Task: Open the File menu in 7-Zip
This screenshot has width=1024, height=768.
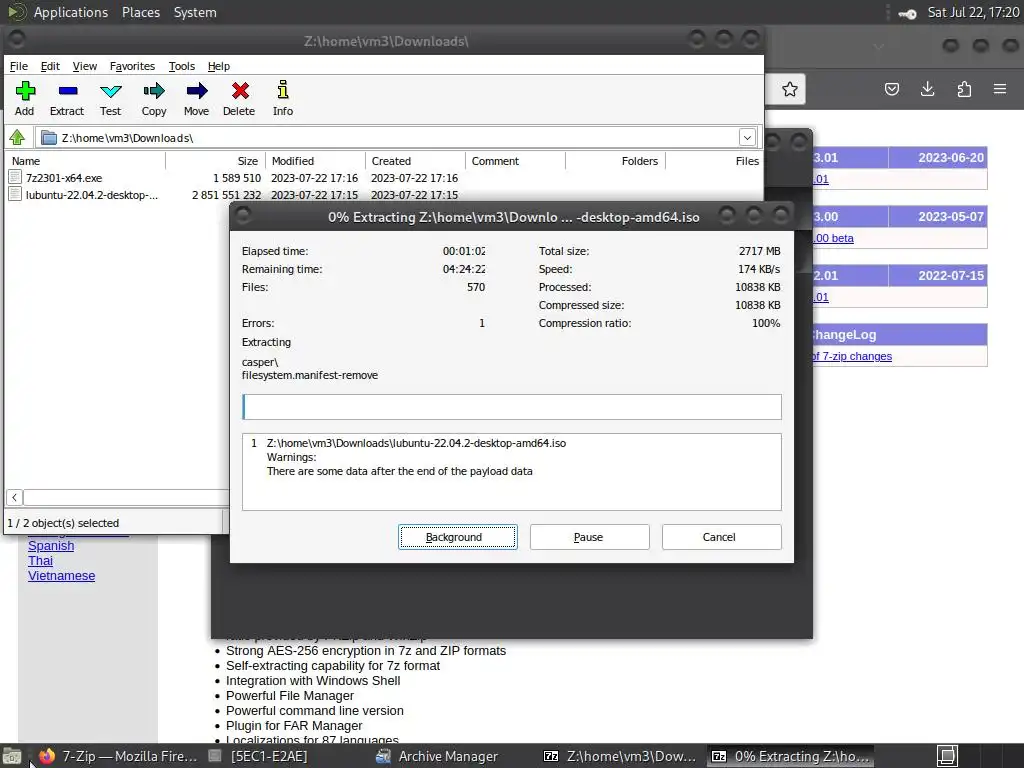Action: point(19,66)
